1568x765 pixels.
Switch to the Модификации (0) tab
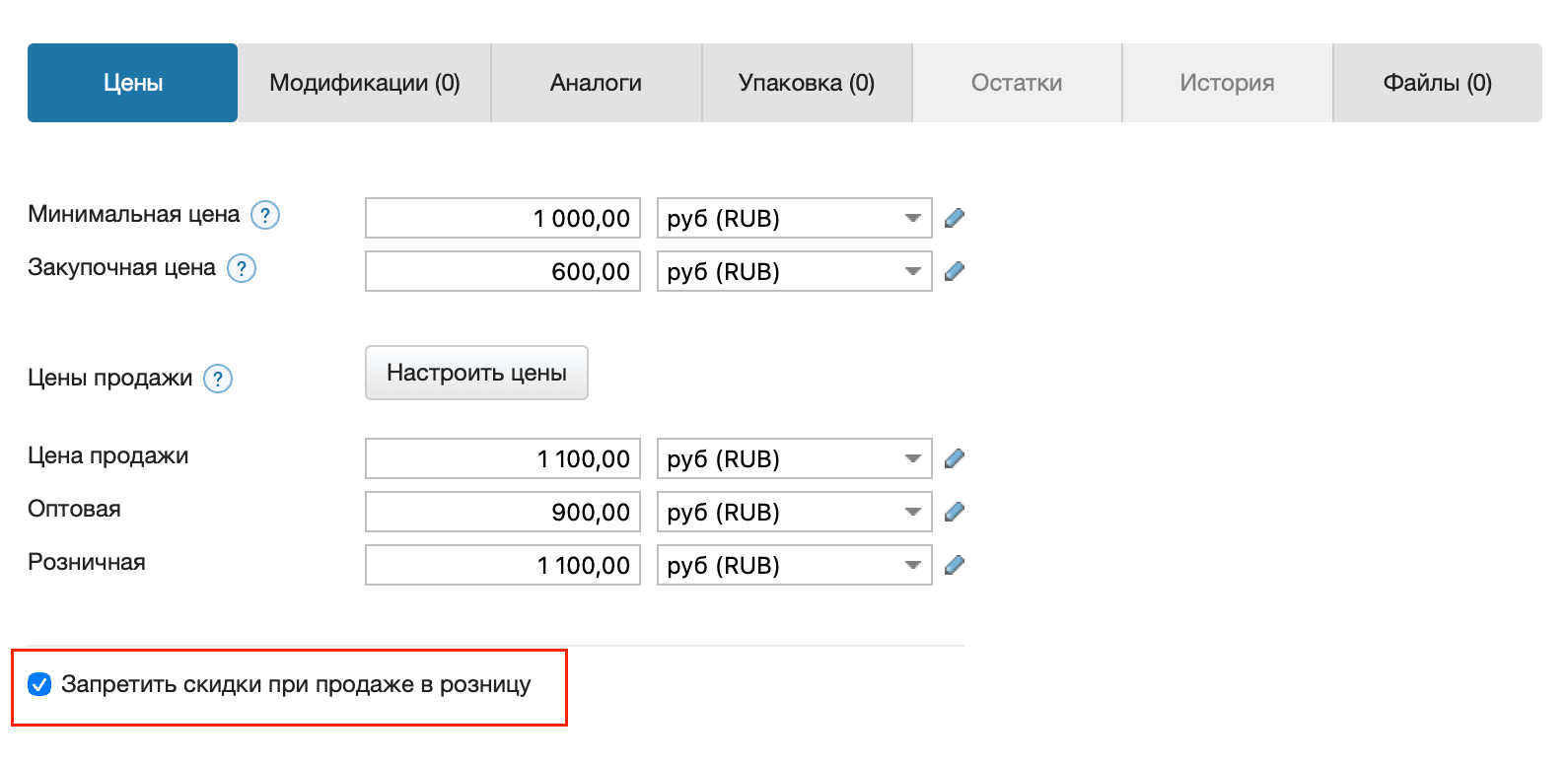click(x=364, y=83)
